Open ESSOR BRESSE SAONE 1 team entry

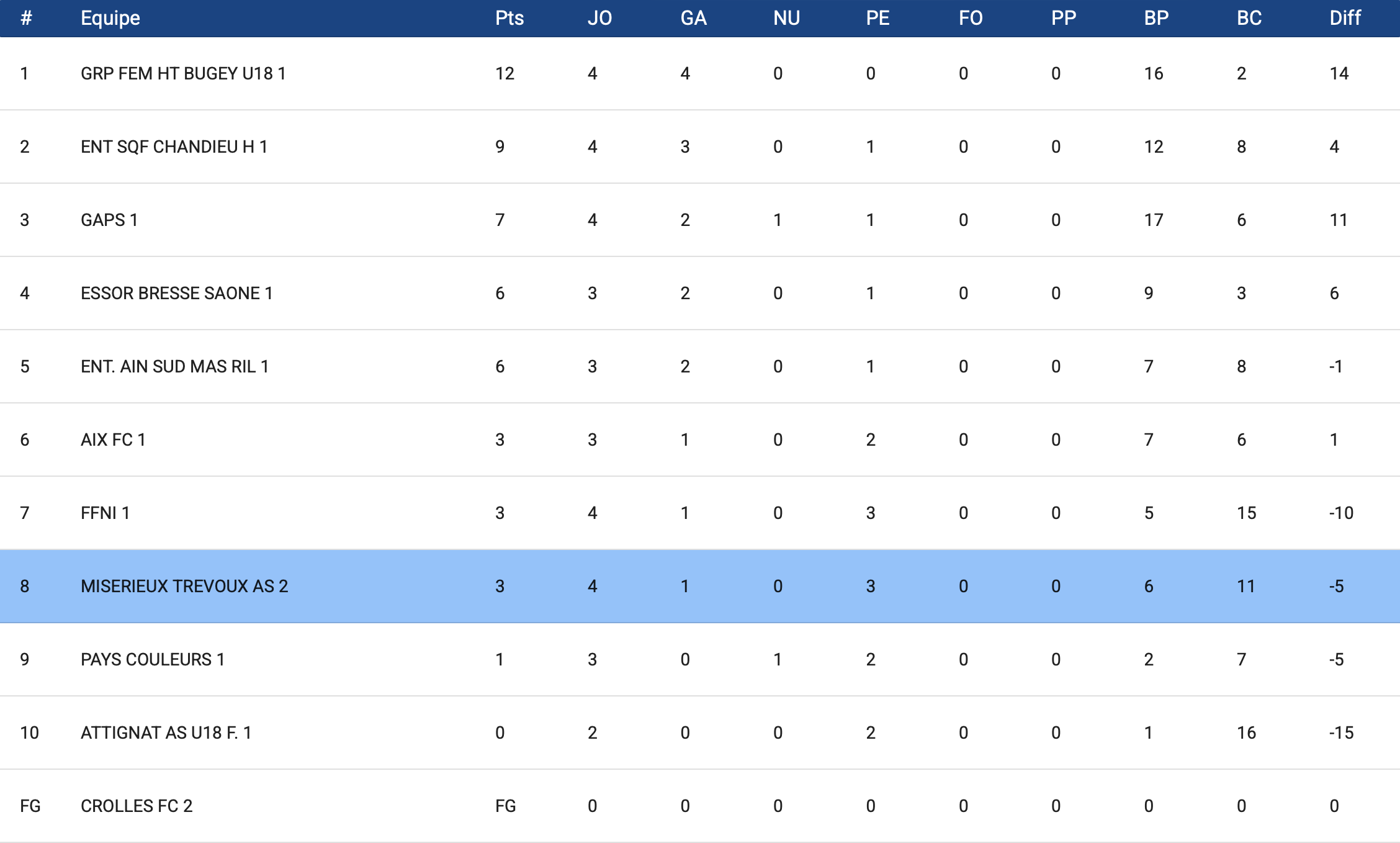click(x=176, y=293)
